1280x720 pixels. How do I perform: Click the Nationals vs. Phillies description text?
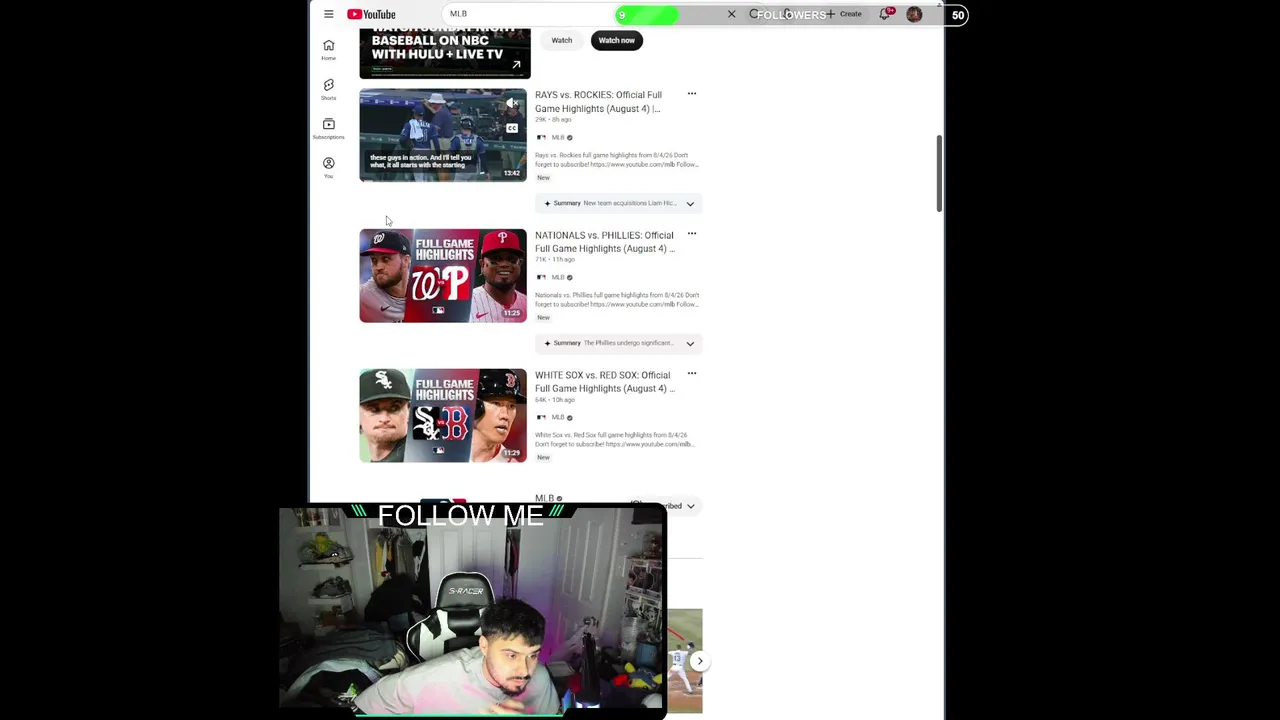[617, 300]
